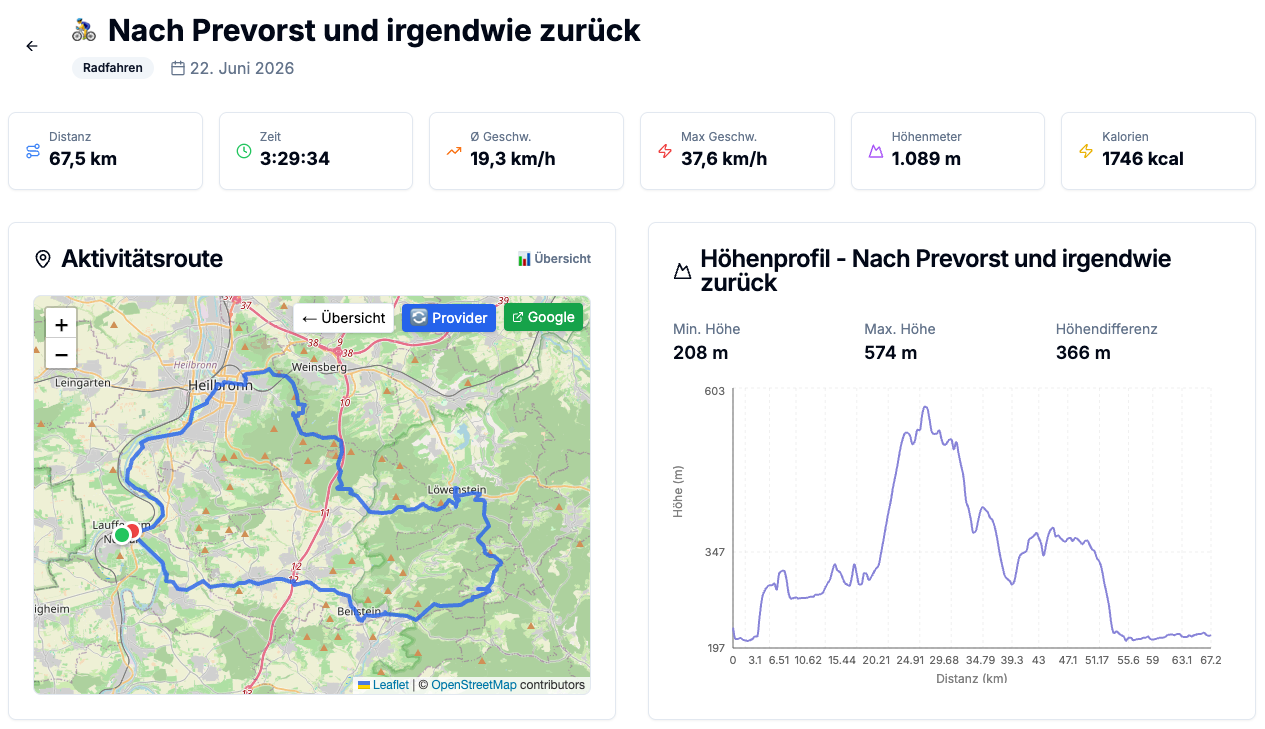Click the Löwenstein label on the map

coord(455,489)
